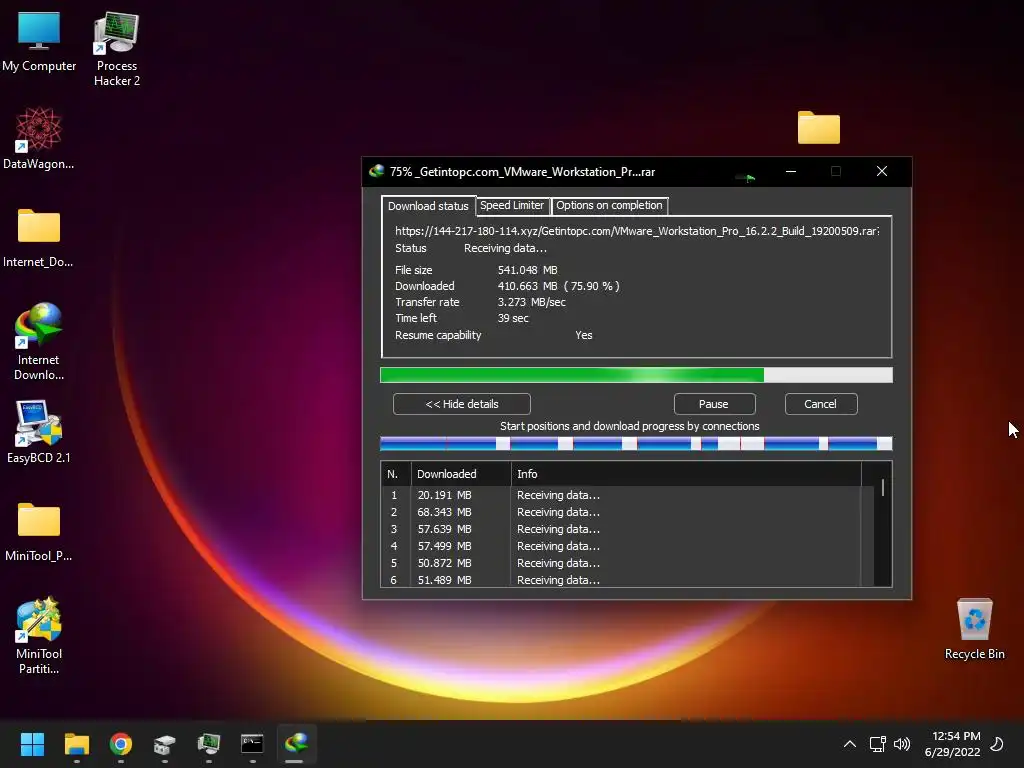This screenshot has width=1024, height=768.
Task: Click the IDM logo in download window title
Action: point(376,171)
